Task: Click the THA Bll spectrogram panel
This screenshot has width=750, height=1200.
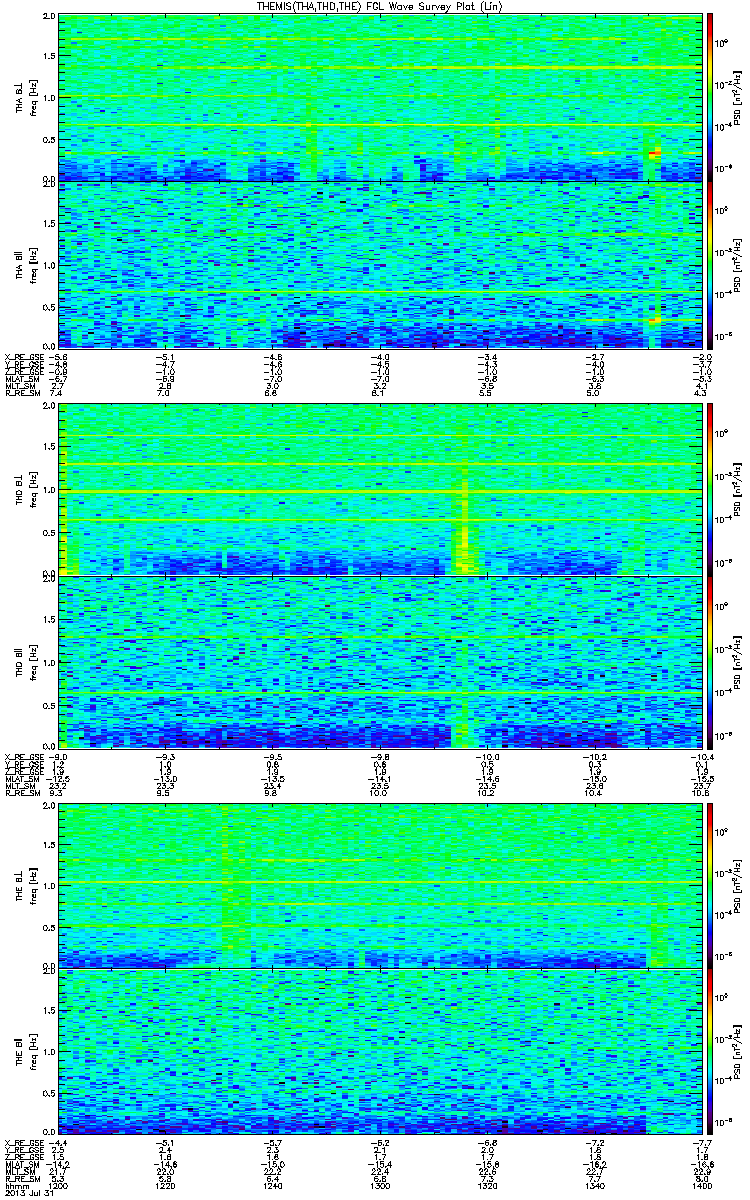Action: [x=379, y=265]
